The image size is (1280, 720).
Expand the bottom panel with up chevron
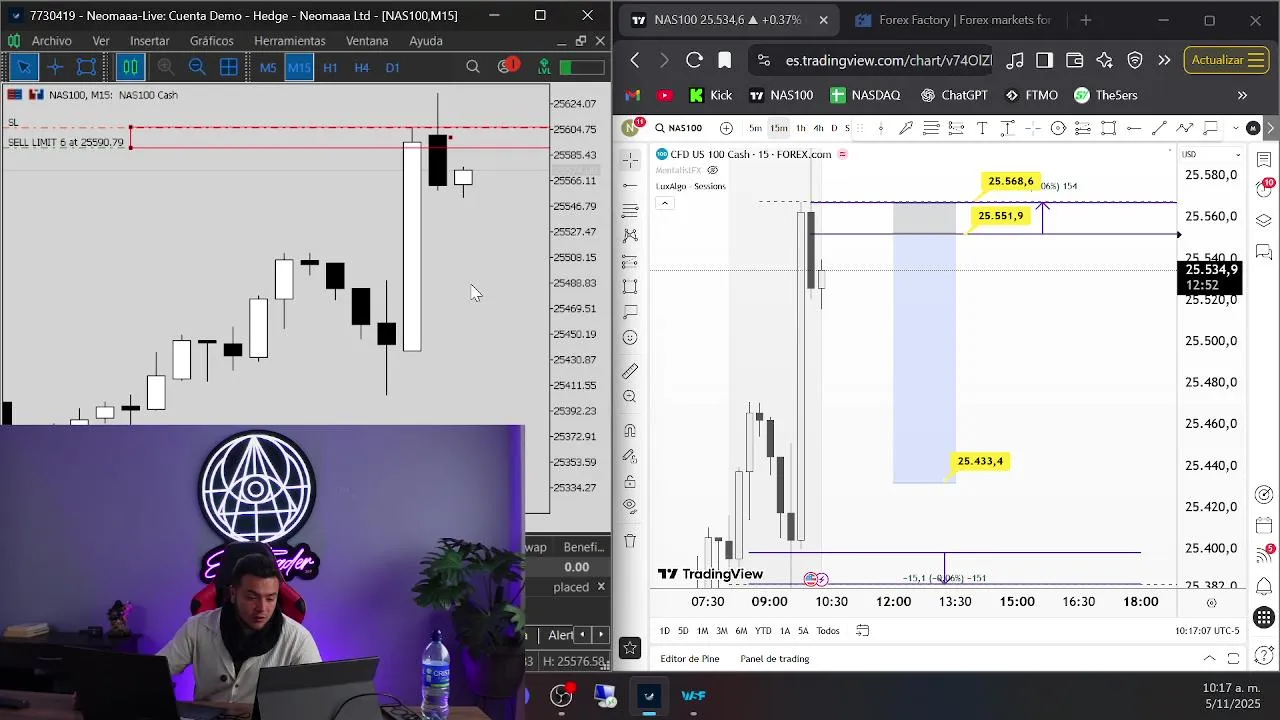click(x=1209, y=658)
